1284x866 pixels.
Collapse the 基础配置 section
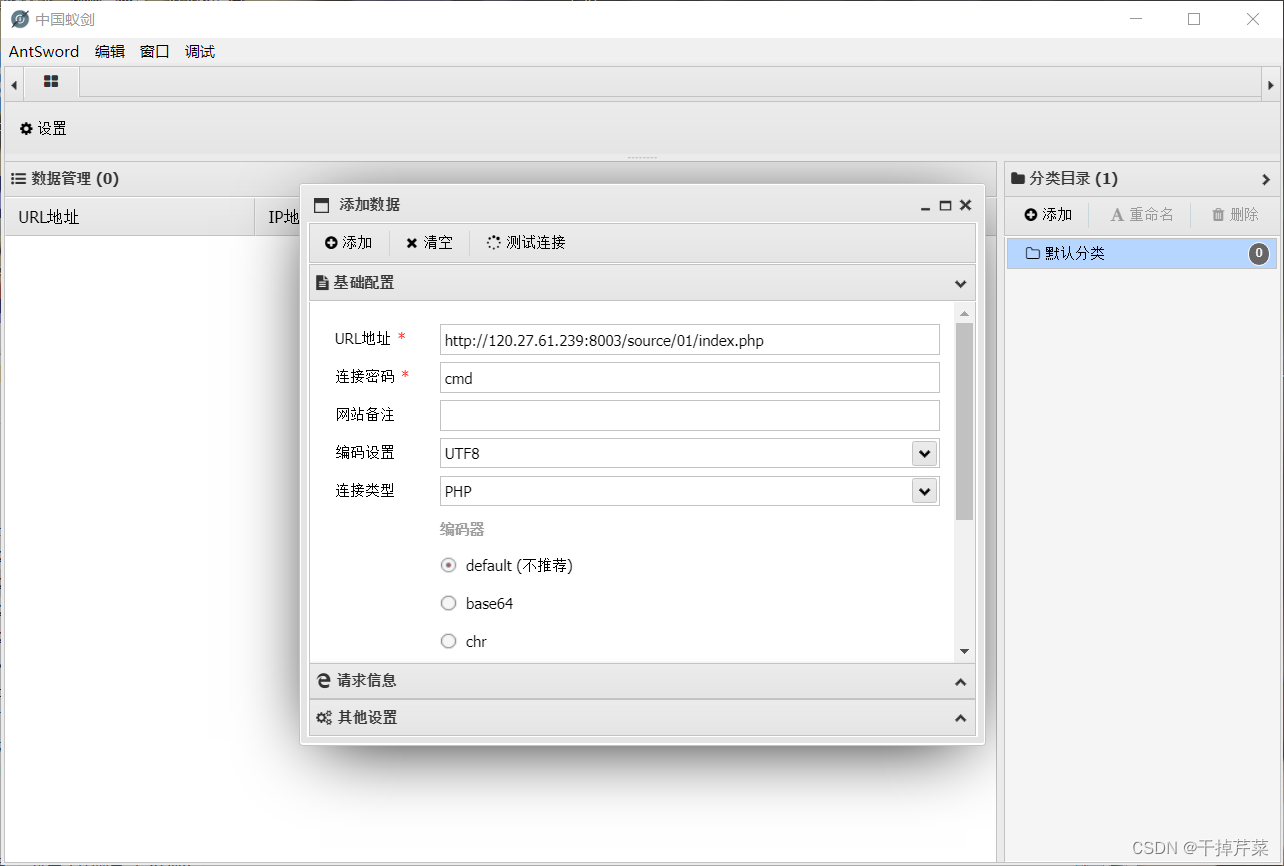[960, 283]
